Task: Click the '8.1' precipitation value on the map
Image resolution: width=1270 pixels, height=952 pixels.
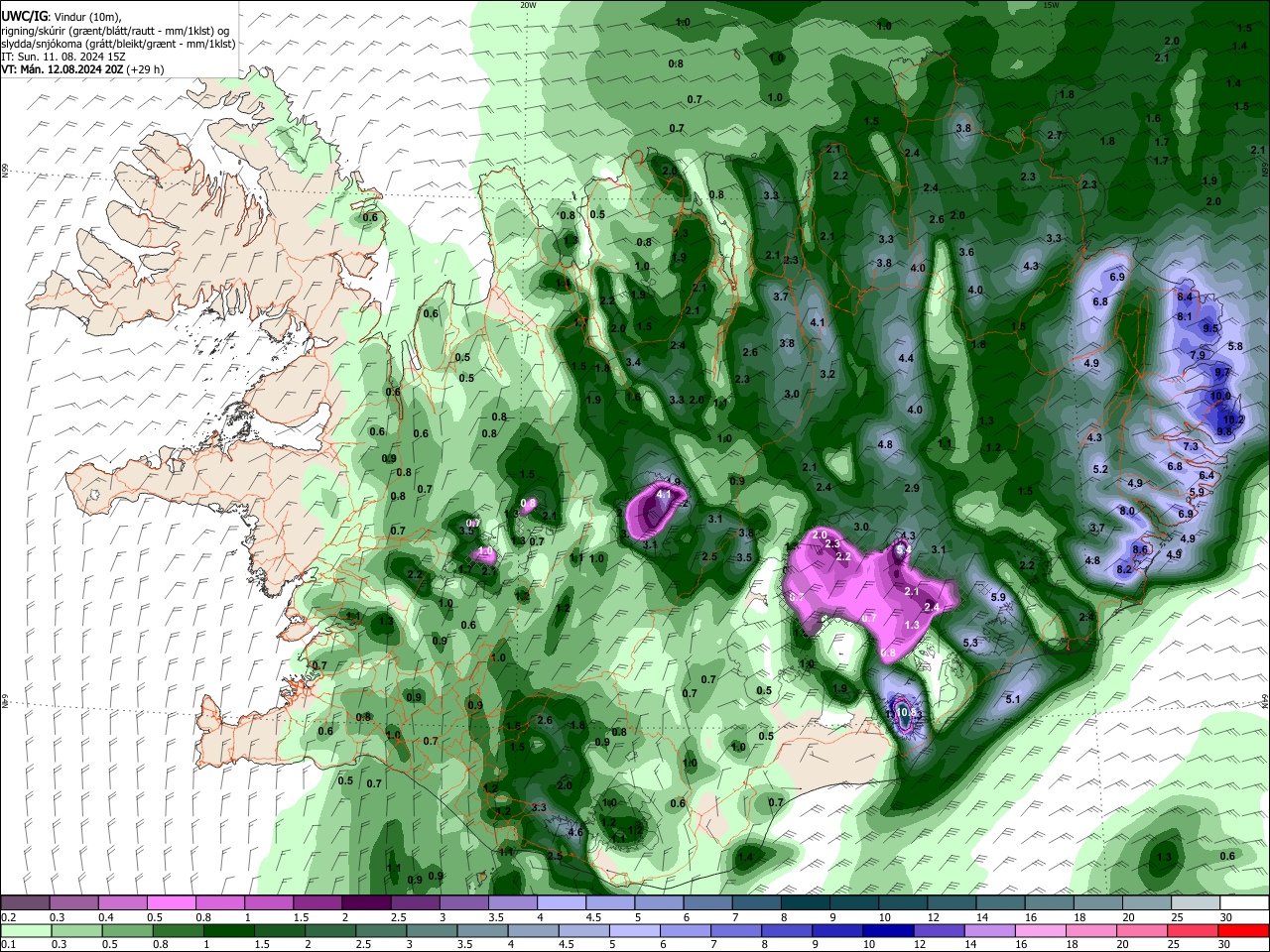Action: coord(1185,316)
